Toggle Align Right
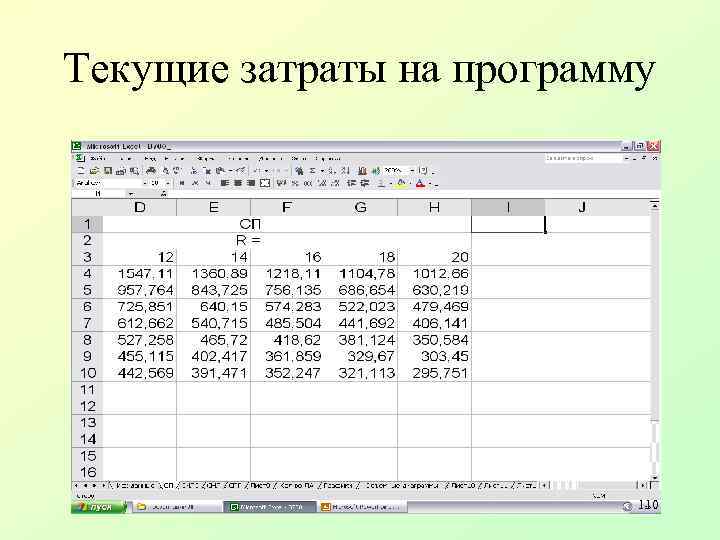The height and width of the screenshot is (540, 720). coord(251,183)
